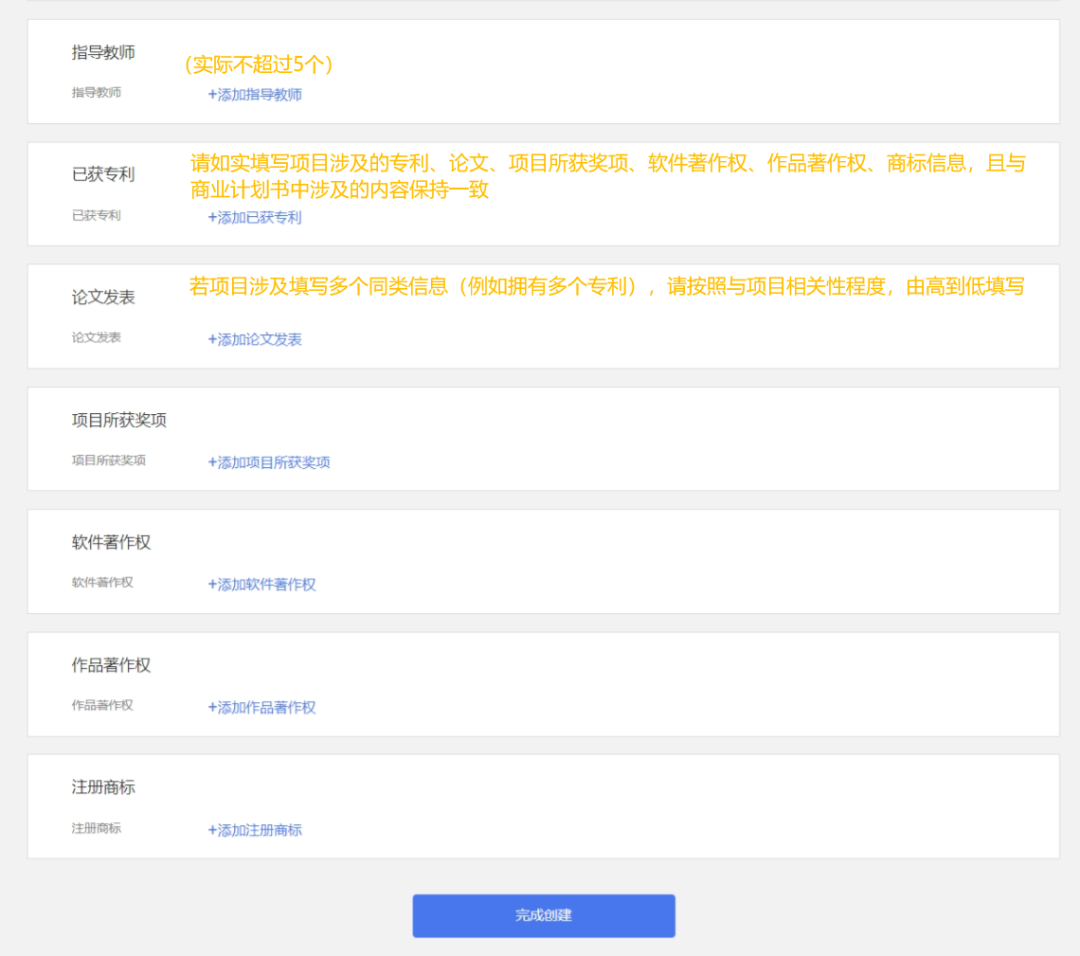Click the orange note starting with 若项目涉及

tap(606, 287)
